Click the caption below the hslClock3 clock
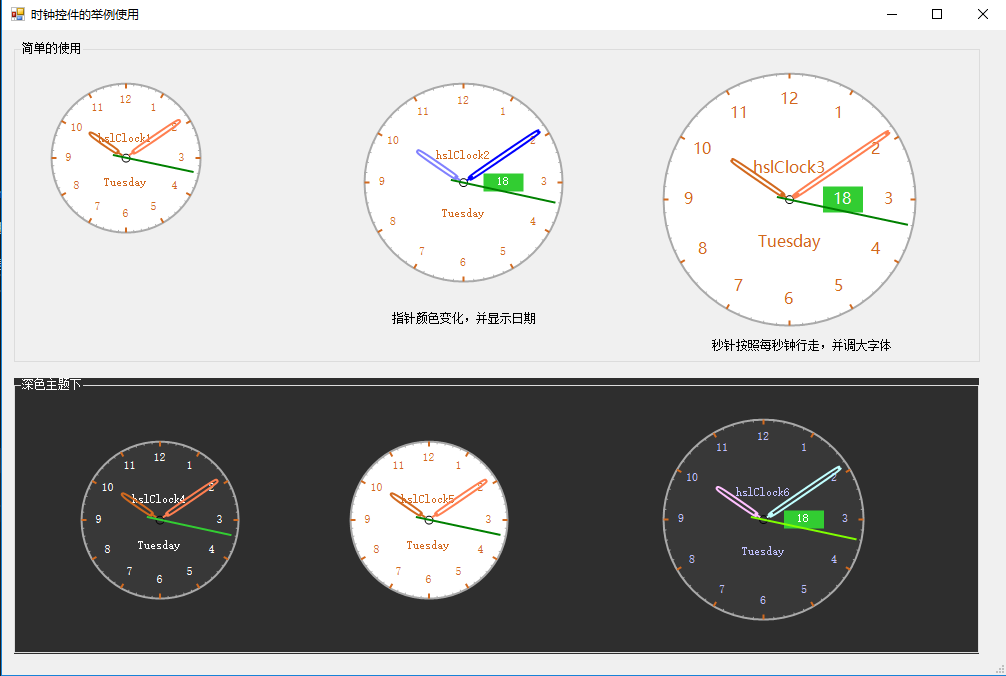1006x676 pixels. (x=801, y=345)
